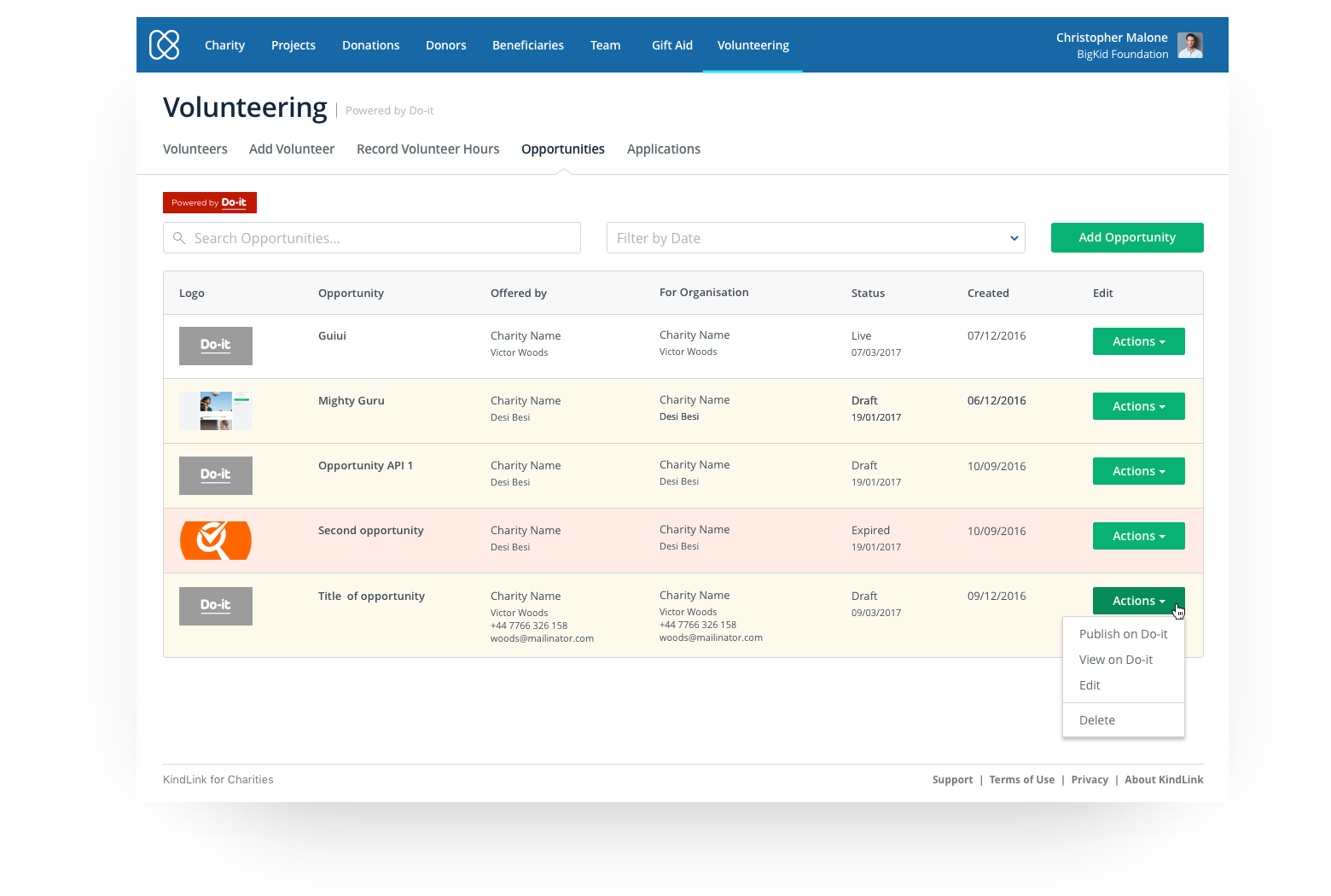Select the Volunteering nav item

click(x=753, y=45)
